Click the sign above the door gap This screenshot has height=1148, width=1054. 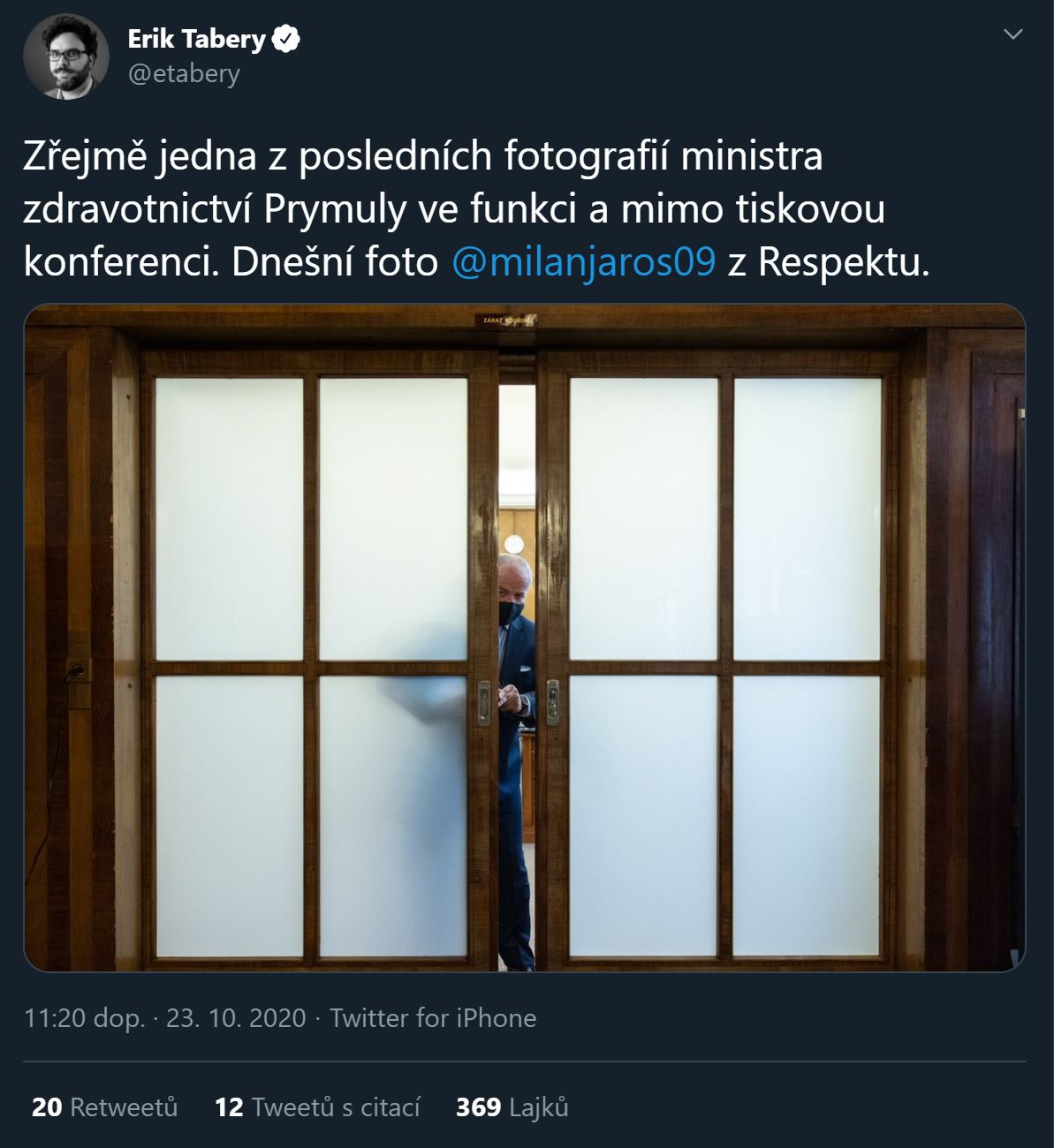[x=507, y=321]
